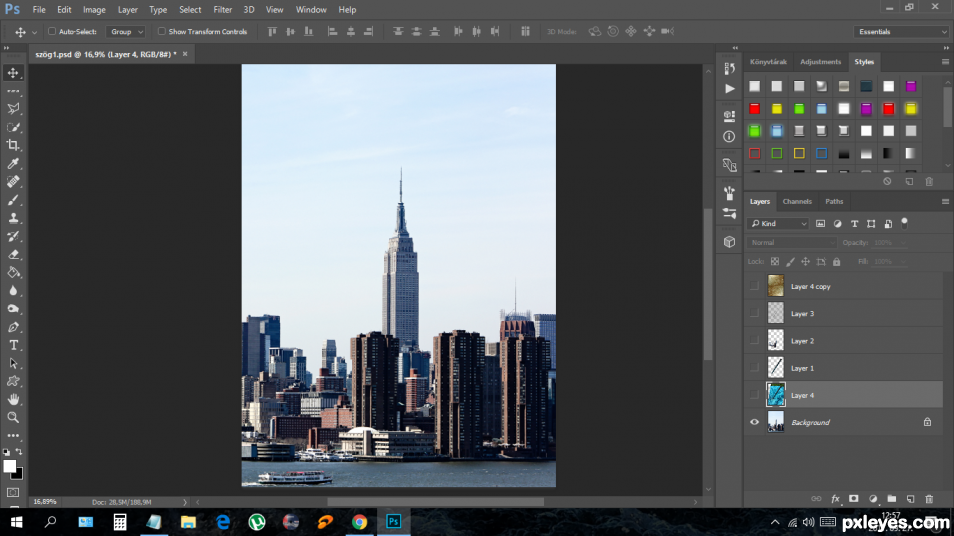The width and height of the screenshot is (954, 536).
Task: Add a layer mask
Action: click(x=854, y=499)
